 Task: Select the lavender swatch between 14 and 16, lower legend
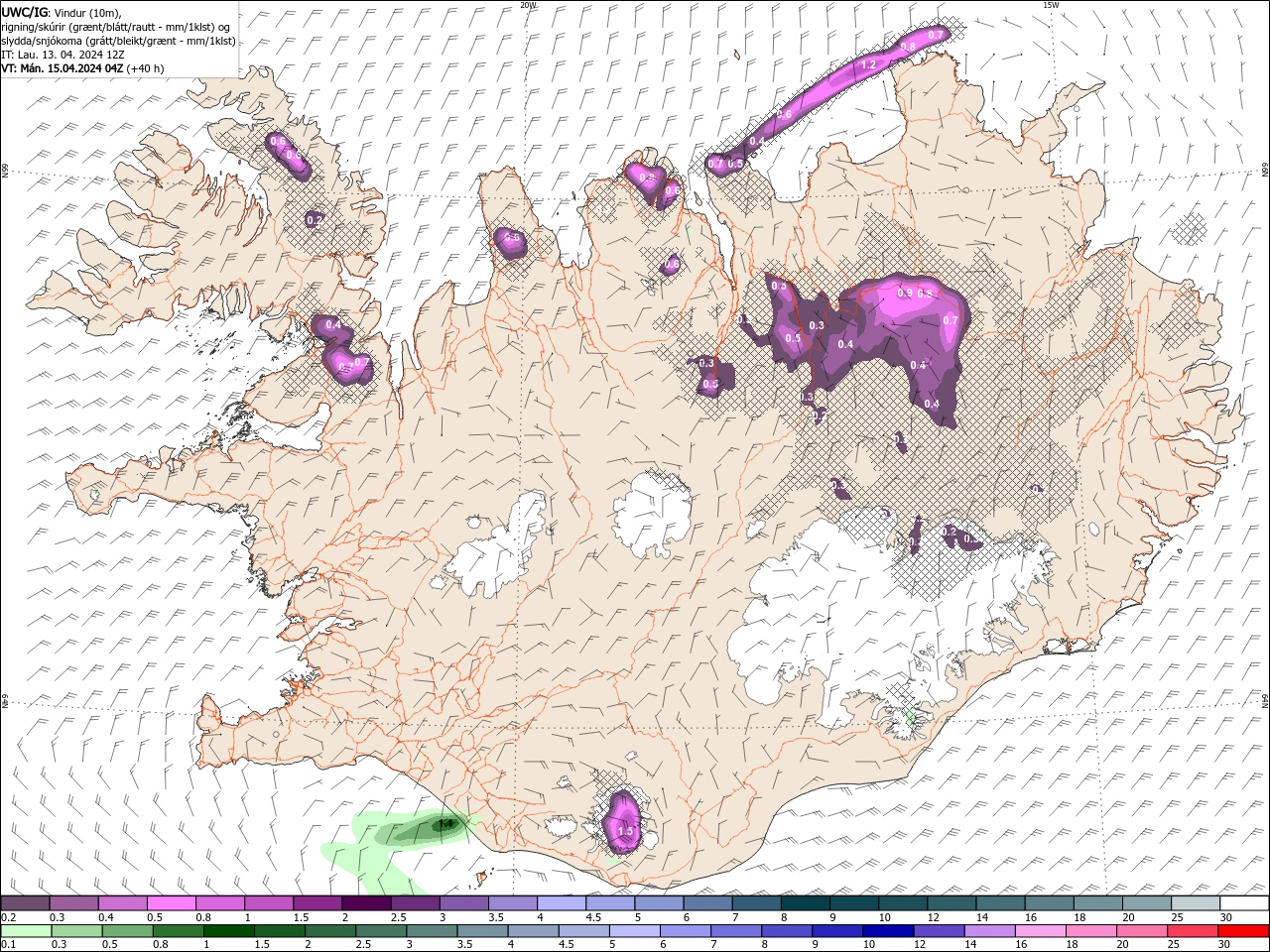click(990, 931)
